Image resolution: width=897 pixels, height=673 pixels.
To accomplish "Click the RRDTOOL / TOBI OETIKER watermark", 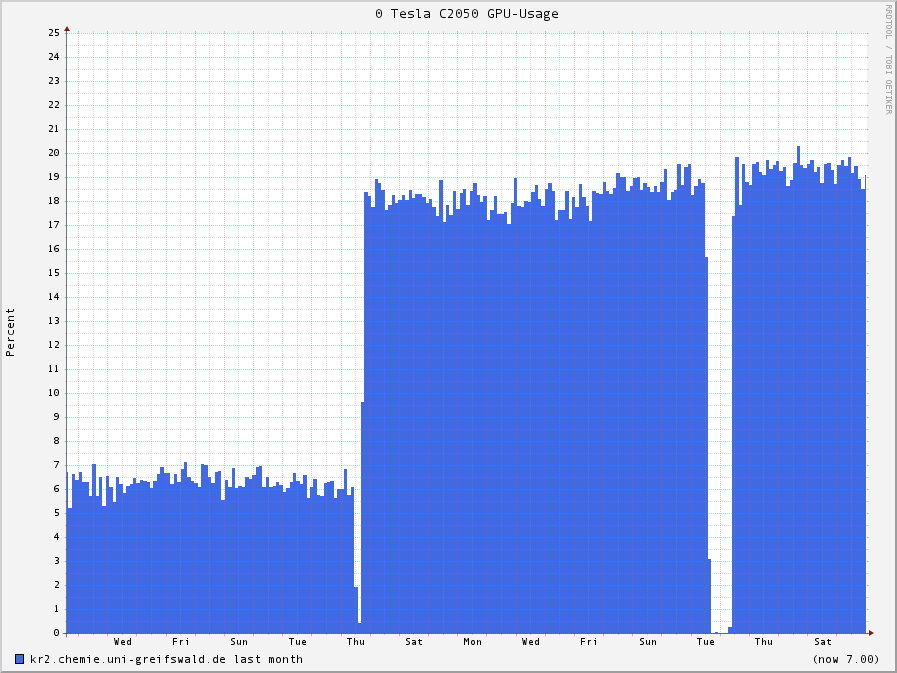I will pos(887,59).
